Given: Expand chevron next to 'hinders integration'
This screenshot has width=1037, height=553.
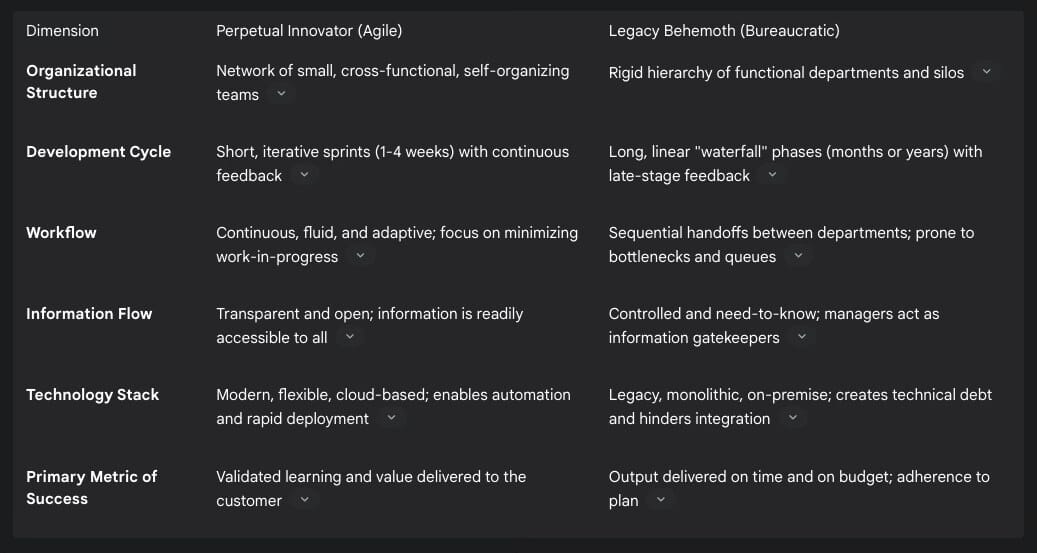Looking at the screenshot, I should coord(792,418).
